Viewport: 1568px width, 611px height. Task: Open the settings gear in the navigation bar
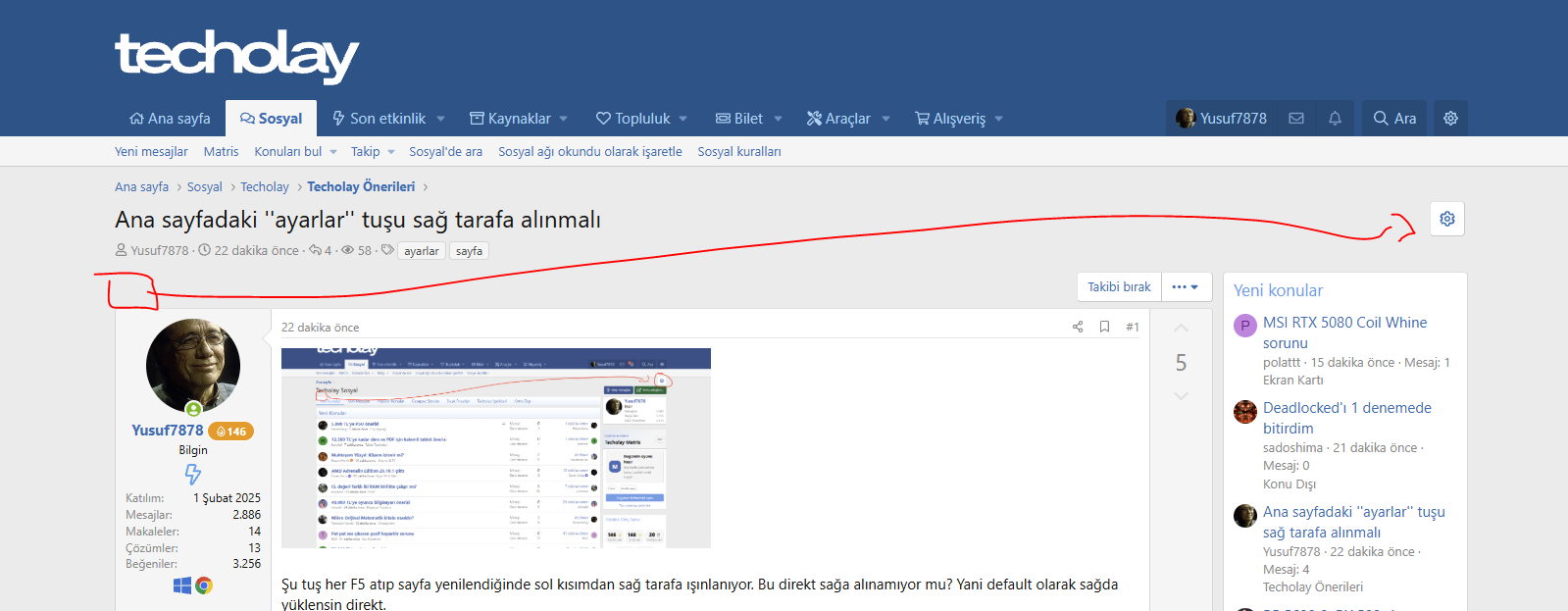pos(1450,119)
